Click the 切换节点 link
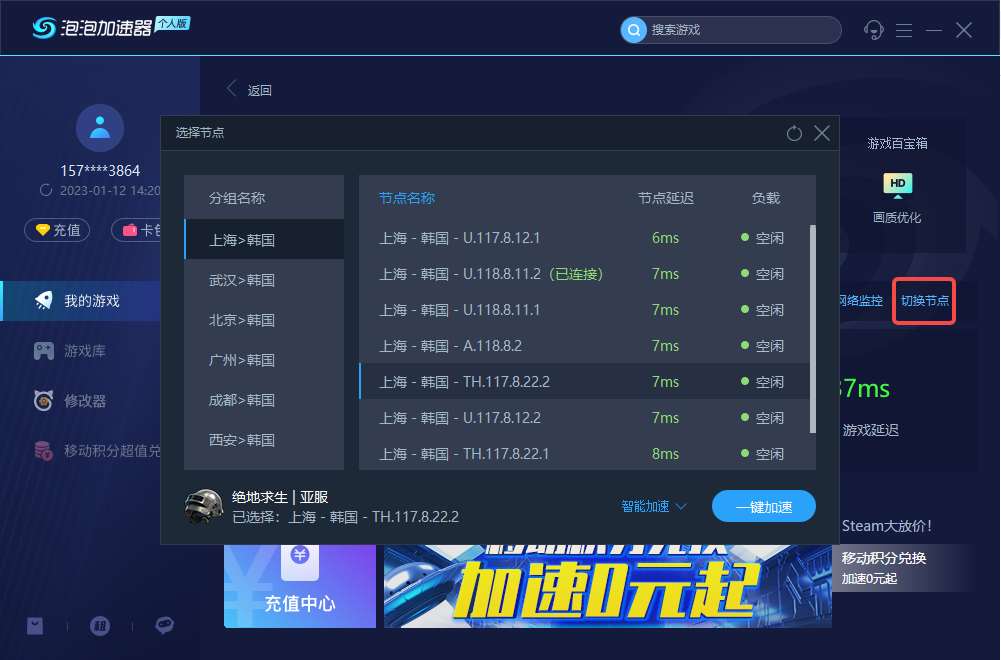 923,300
